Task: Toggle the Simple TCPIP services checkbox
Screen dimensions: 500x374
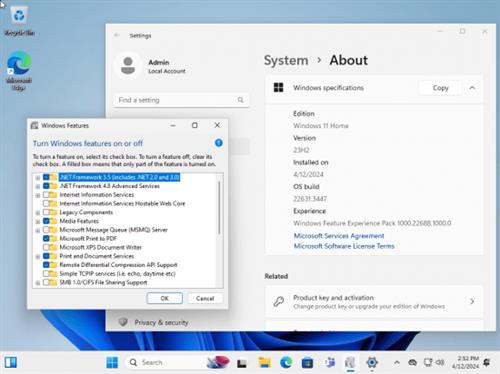Action: pos(46,273)
